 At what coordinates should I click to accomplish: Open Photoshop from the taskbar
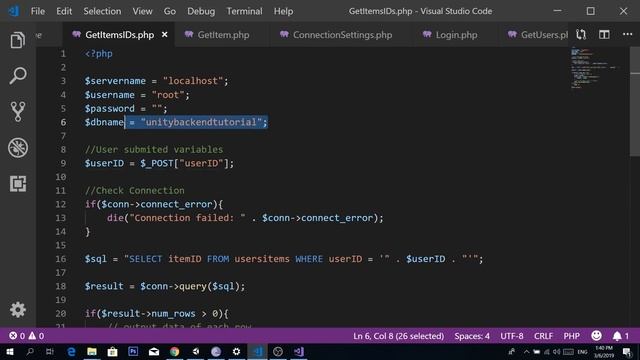[x=133, y=351]
